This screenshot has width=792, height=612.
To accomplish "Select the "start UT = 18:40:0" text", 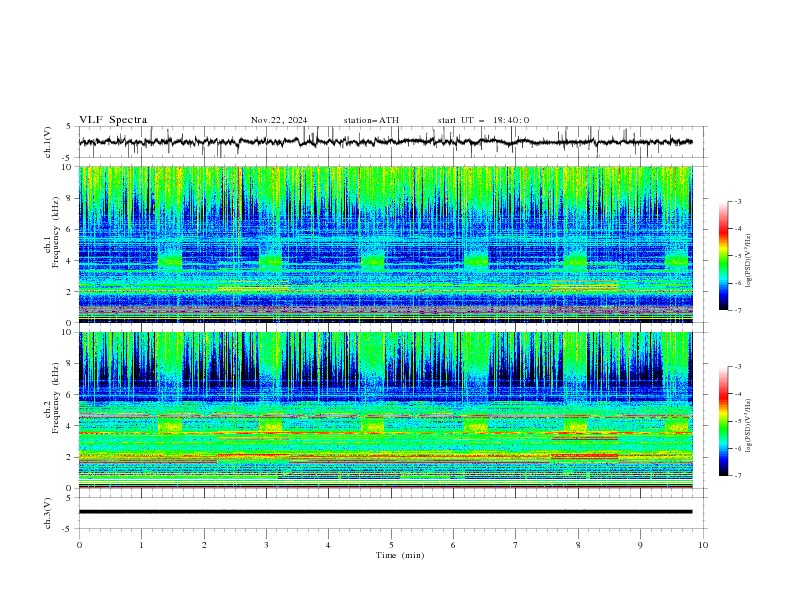I will pos(483,120).
